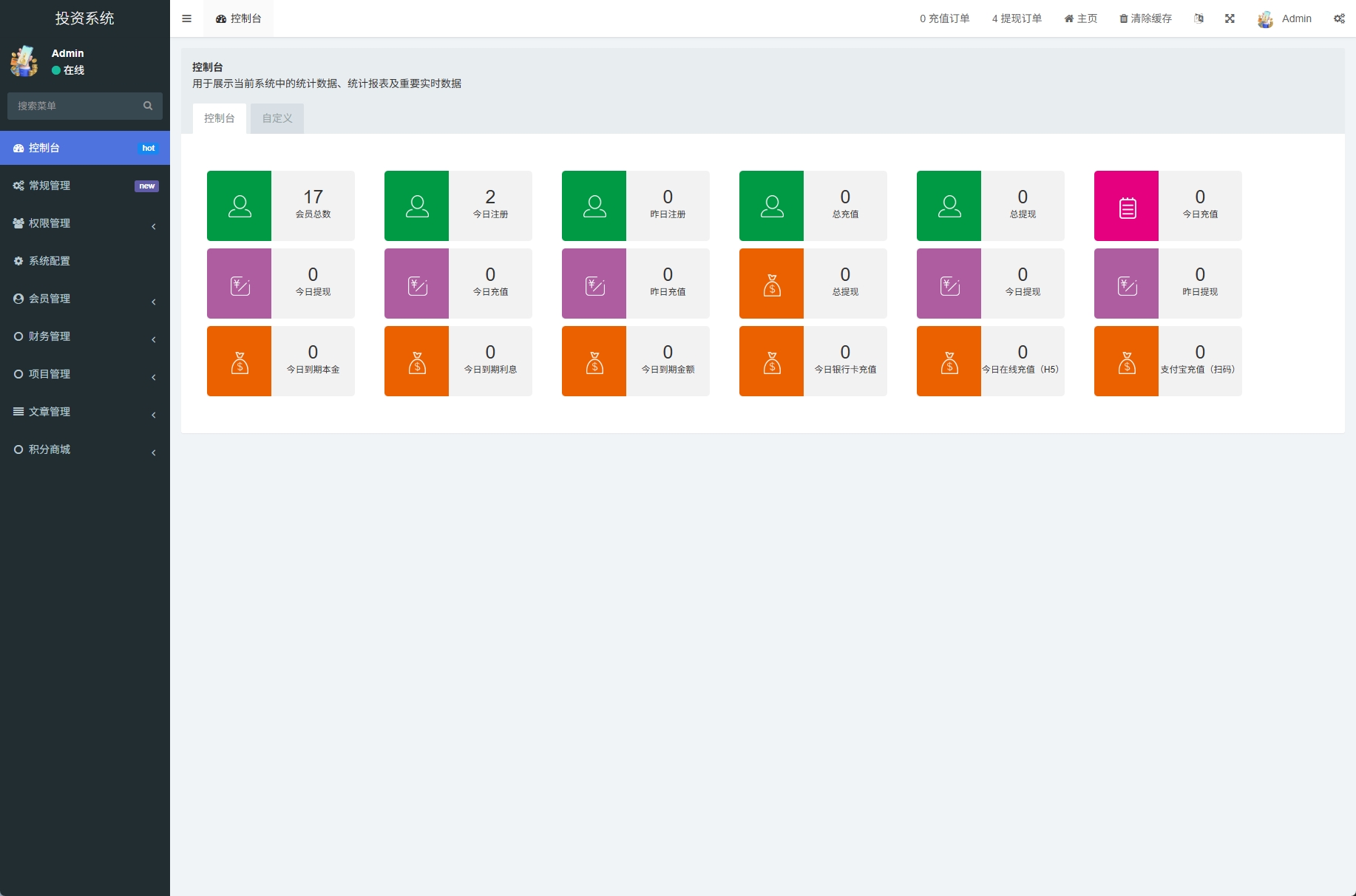Open the Admin user dropdown in header

point(1285,18)
